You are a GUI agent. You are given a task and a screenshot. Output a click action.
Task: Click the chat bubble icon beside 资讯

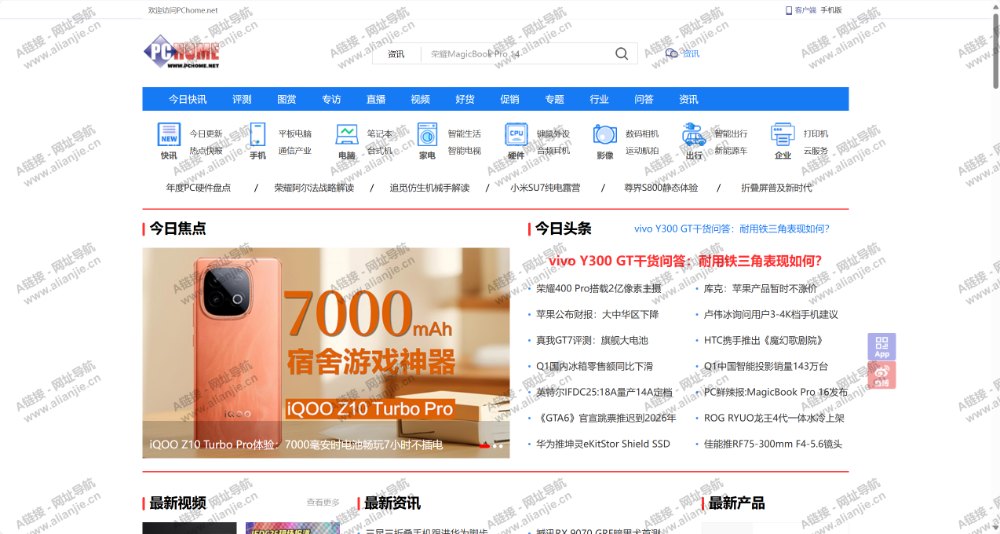(x=672, y=54)
